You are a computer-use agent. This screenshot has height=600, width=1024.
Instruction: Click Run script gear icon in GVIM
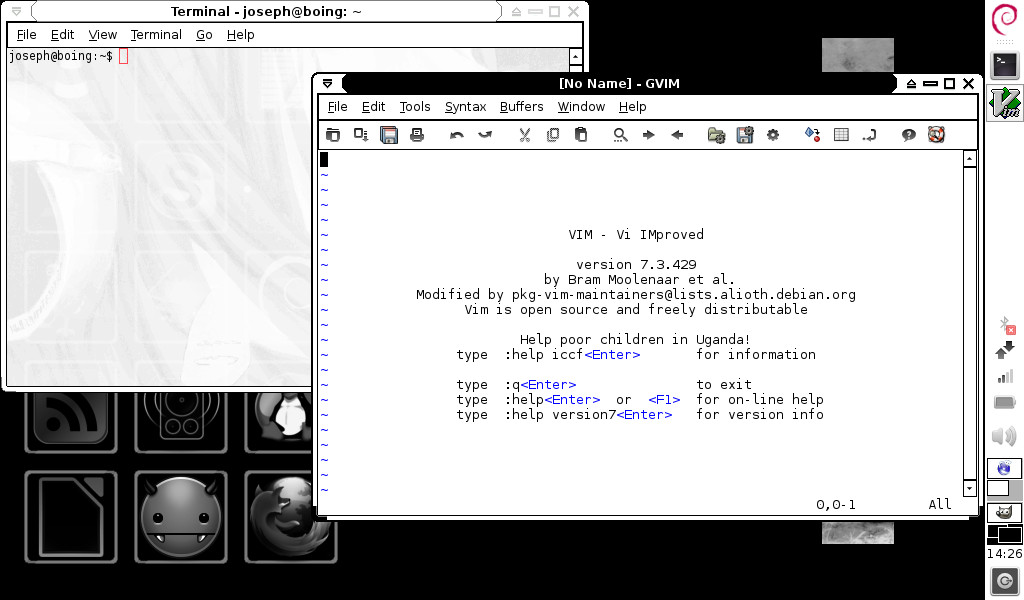(773, 135)
